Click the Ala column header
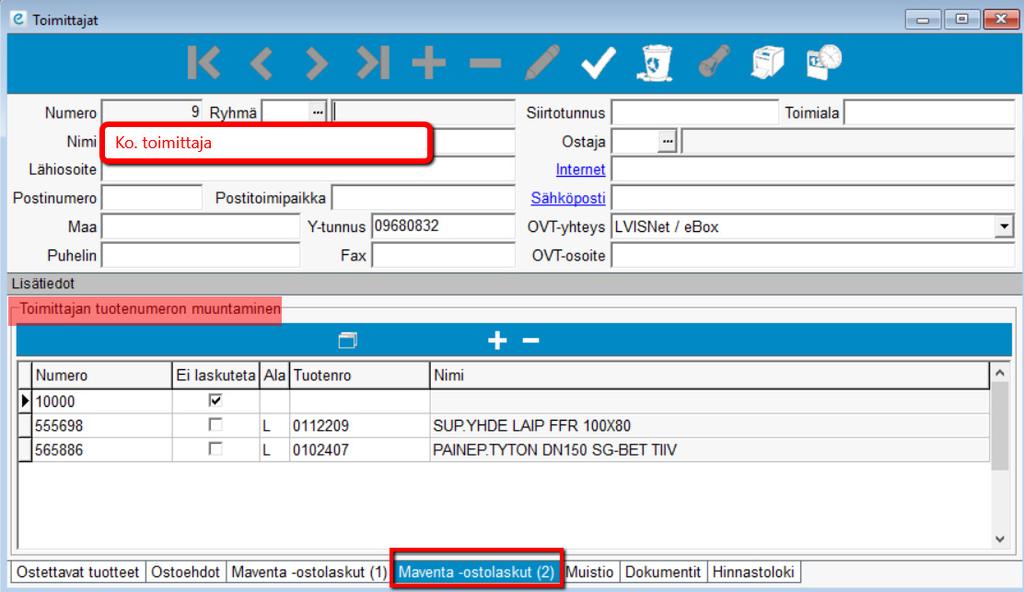The image size is (1024, 592). (274, 375)
